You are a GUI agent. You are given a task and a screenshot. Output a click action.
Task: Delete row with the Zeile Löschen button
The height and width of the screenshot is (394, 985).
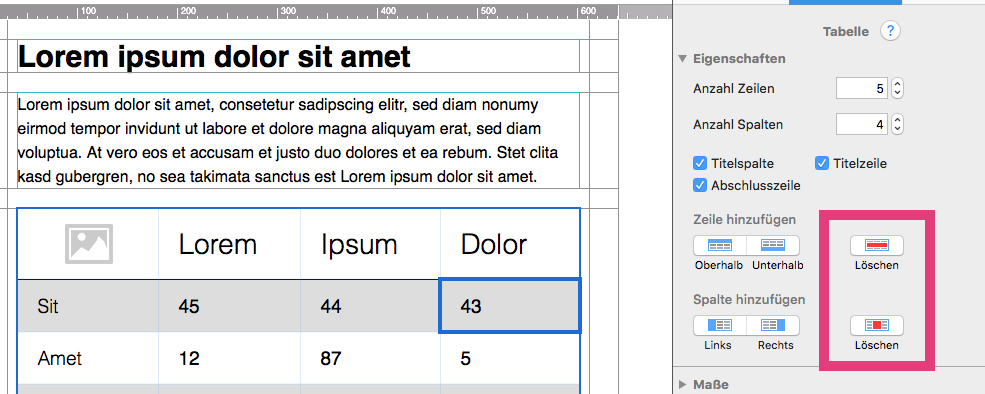(x=876, y=245)
